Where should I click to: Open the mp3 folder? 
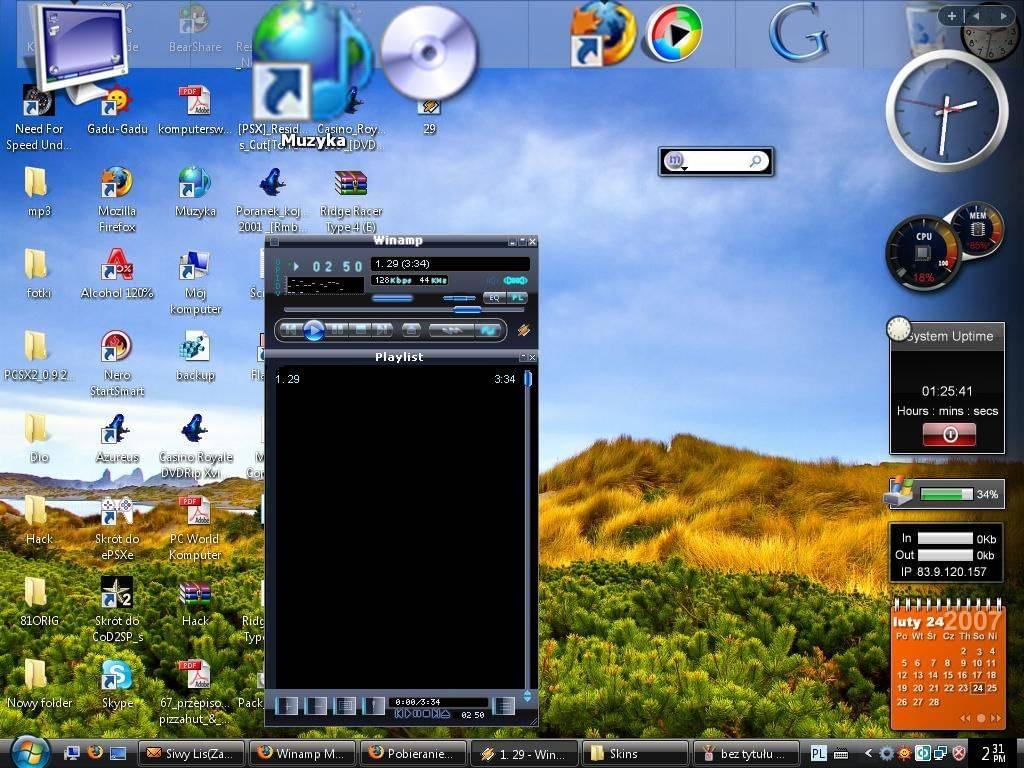tap(38, 191)
